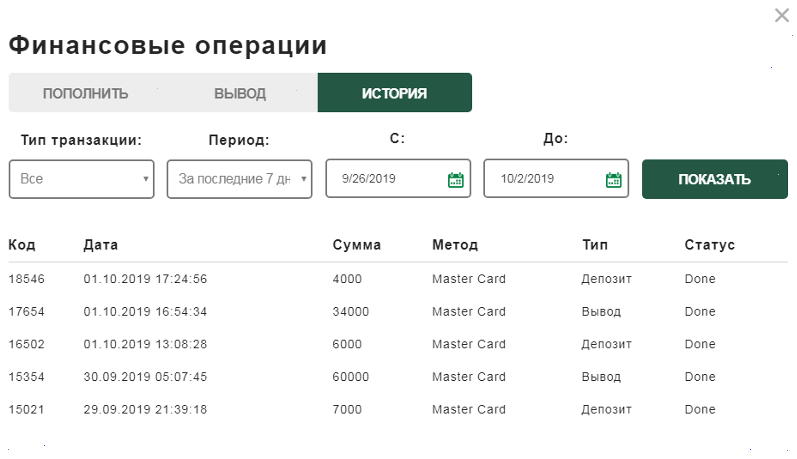Switch to the Вывод tab
Screen dimensions: 797x459
(240, 93)
